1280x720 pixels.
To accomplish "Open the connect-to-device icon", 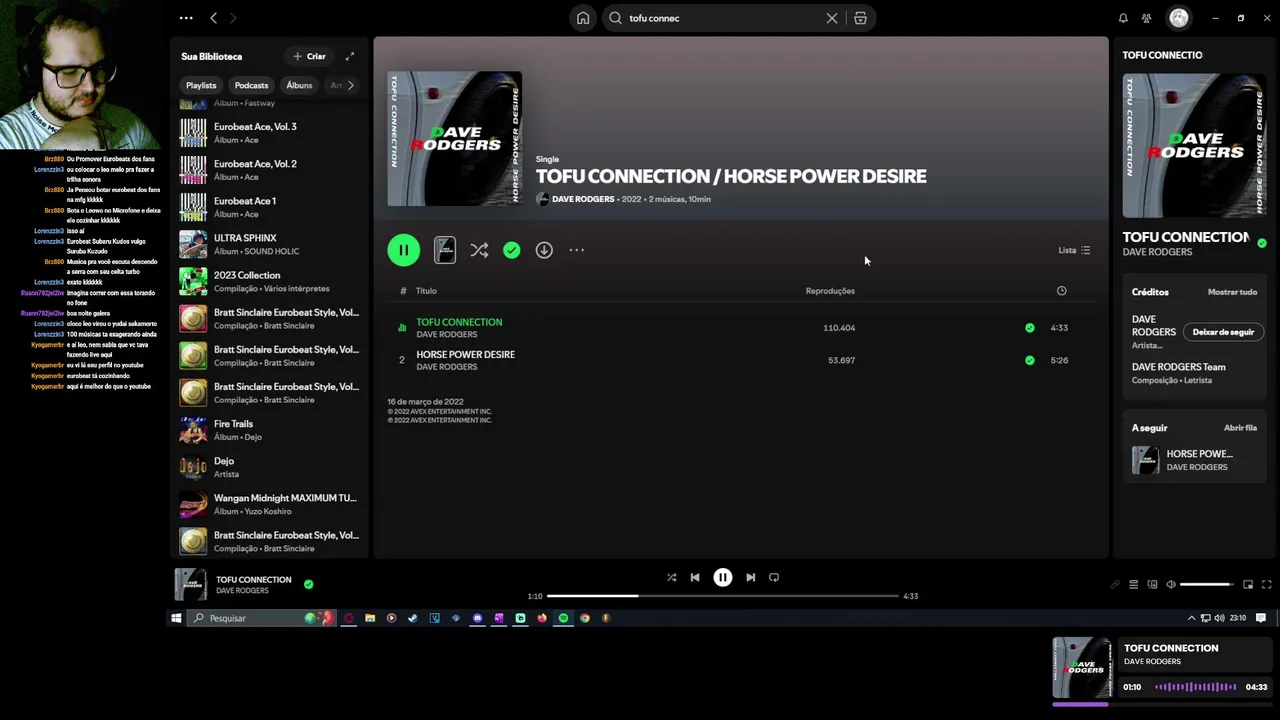I will pos(1152,584).
